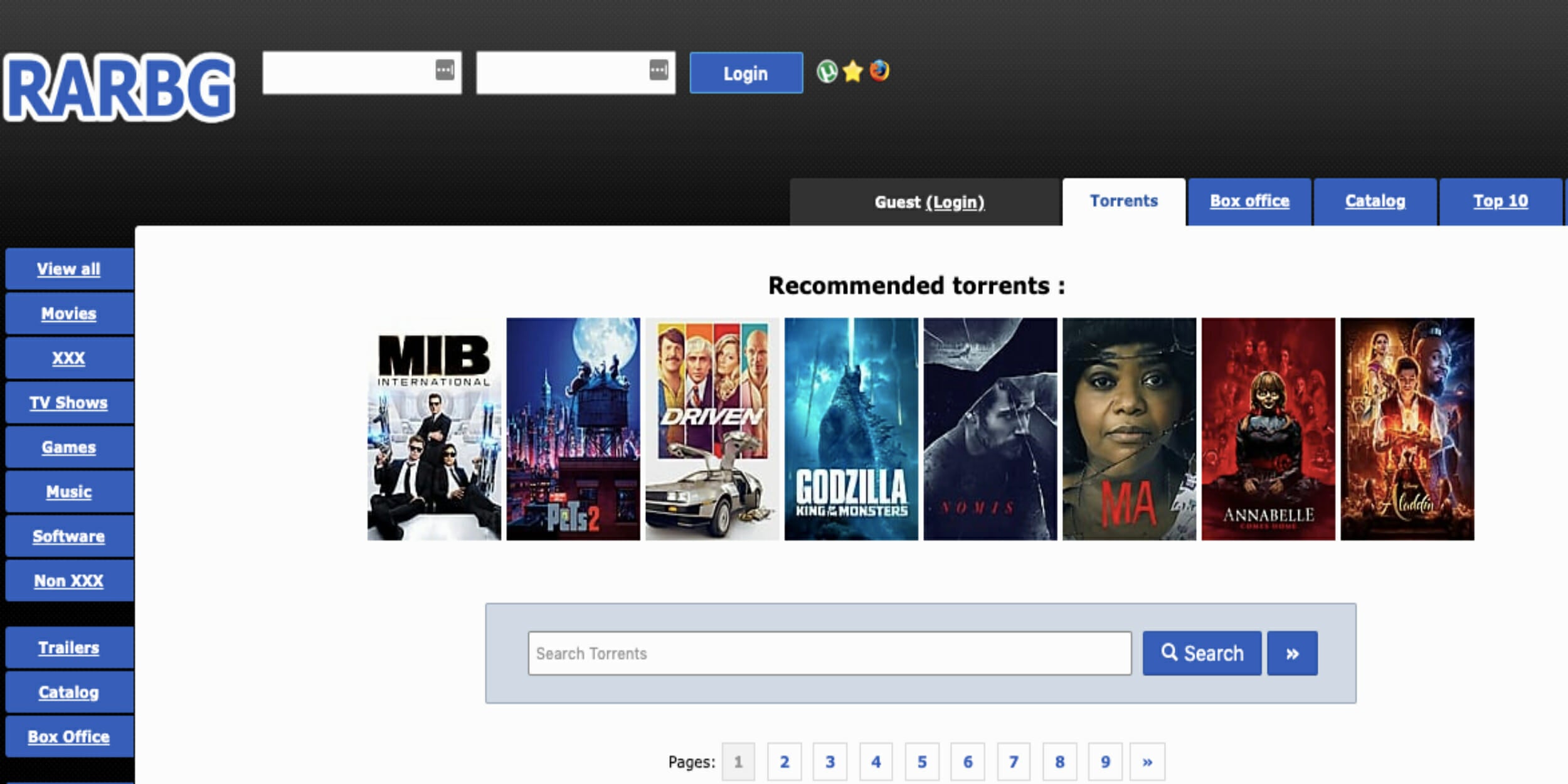Click the first login input field
Screen dimensions: 1568x784
pos(362,73)
